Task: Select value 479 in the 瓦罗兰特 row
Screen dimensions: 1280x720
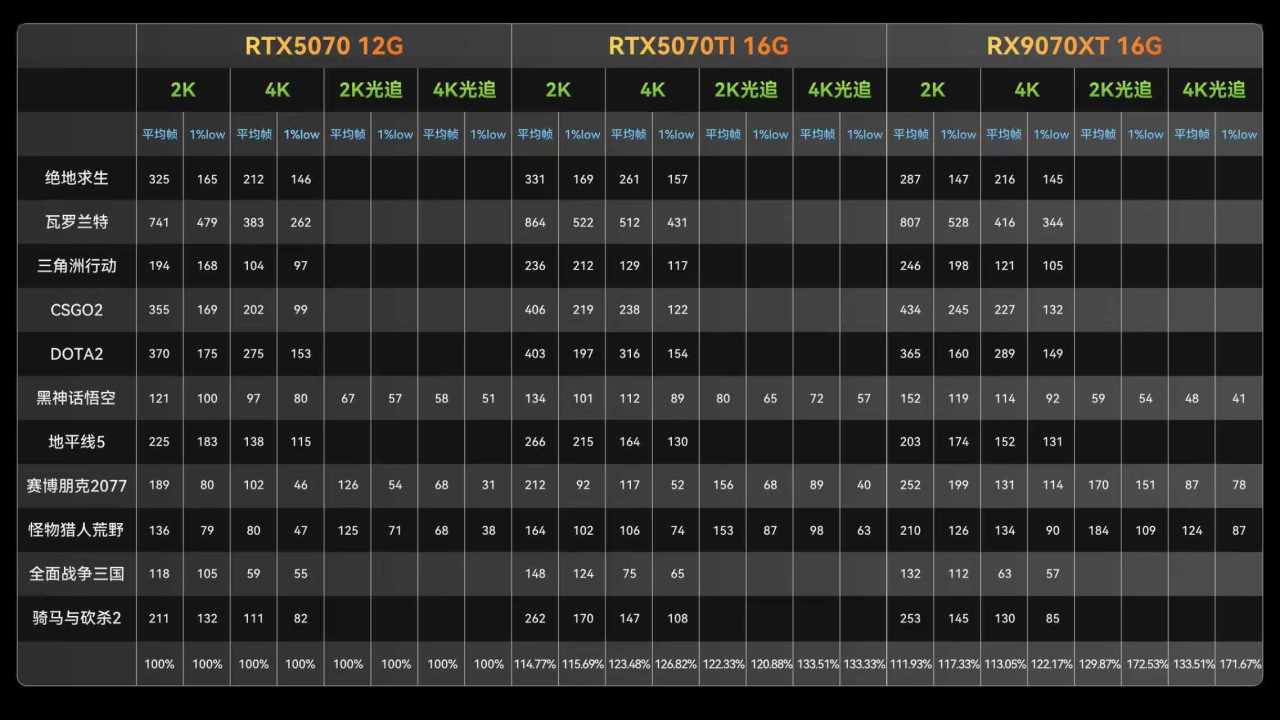Action: (207, 223)
